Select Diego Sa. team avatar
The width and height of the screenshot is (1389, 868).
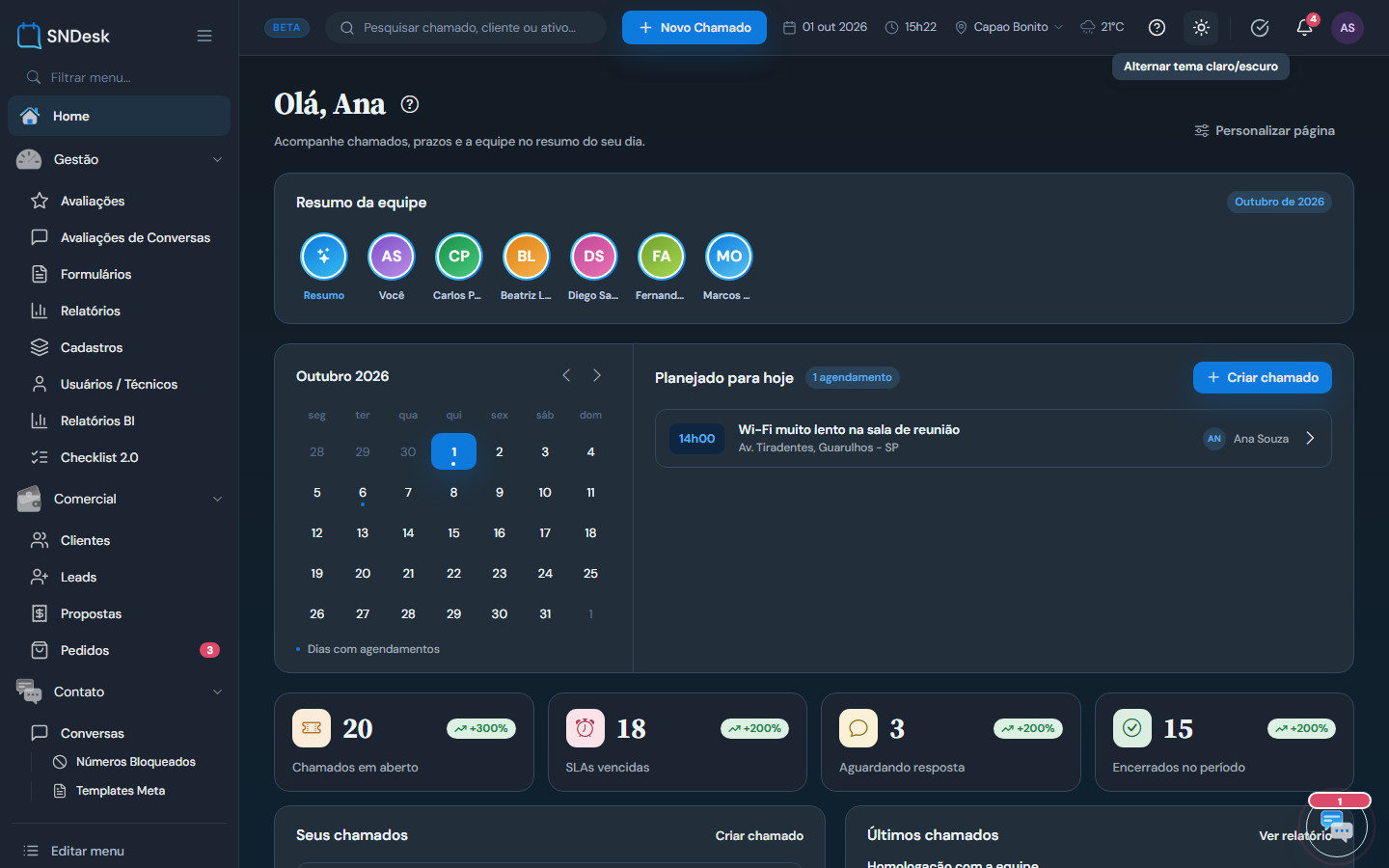(594, 257)
